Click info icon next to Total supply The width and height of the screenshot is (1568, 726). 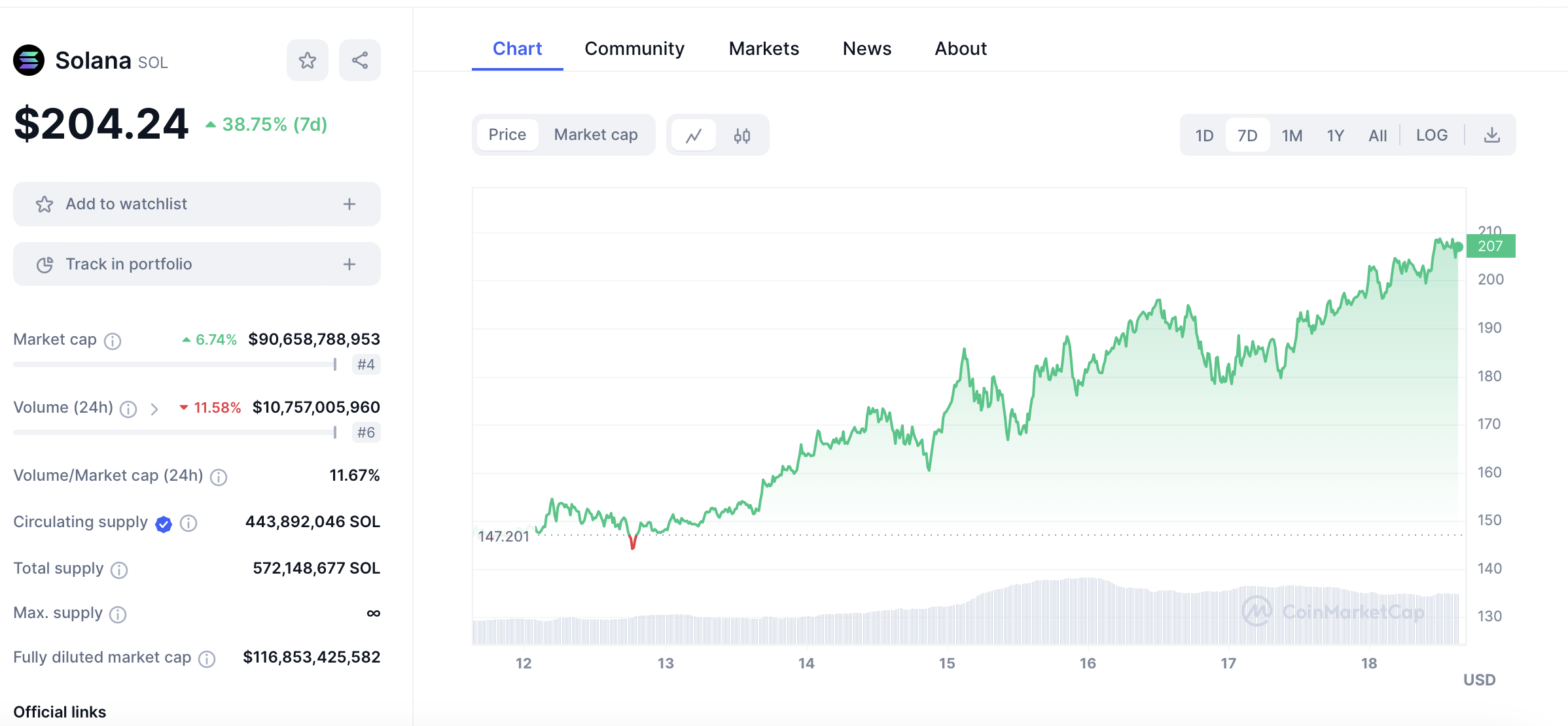(119, 570)
